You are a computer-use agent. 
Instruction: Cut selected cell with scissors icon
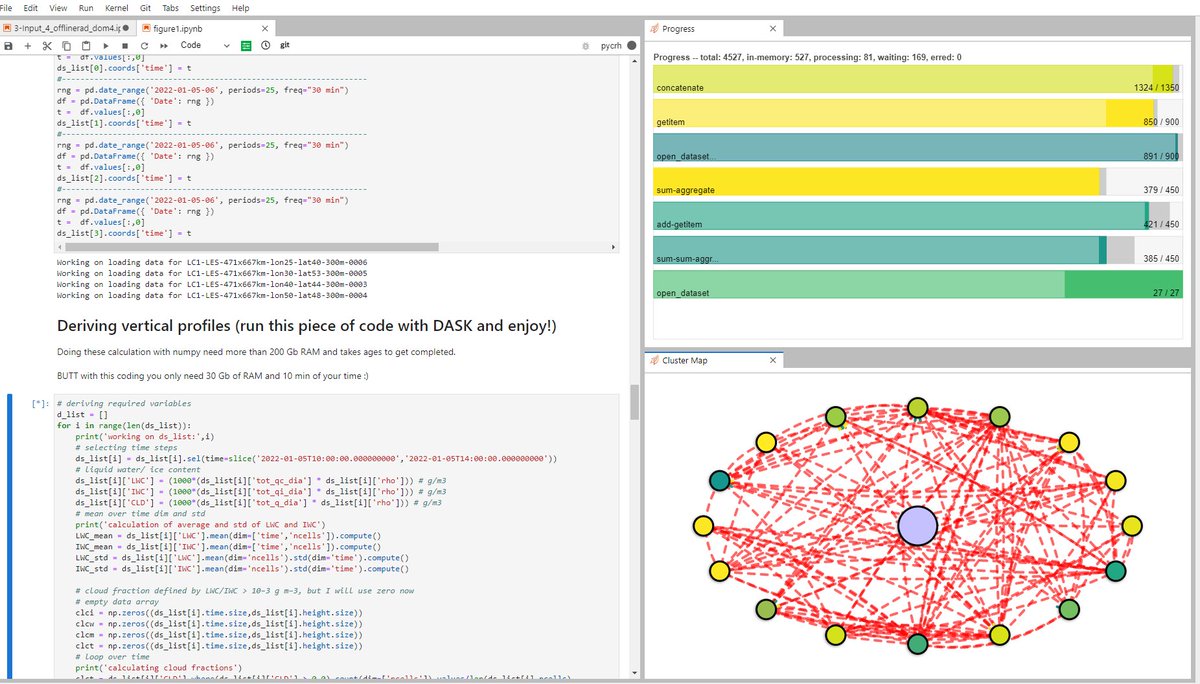pos(47,46)
